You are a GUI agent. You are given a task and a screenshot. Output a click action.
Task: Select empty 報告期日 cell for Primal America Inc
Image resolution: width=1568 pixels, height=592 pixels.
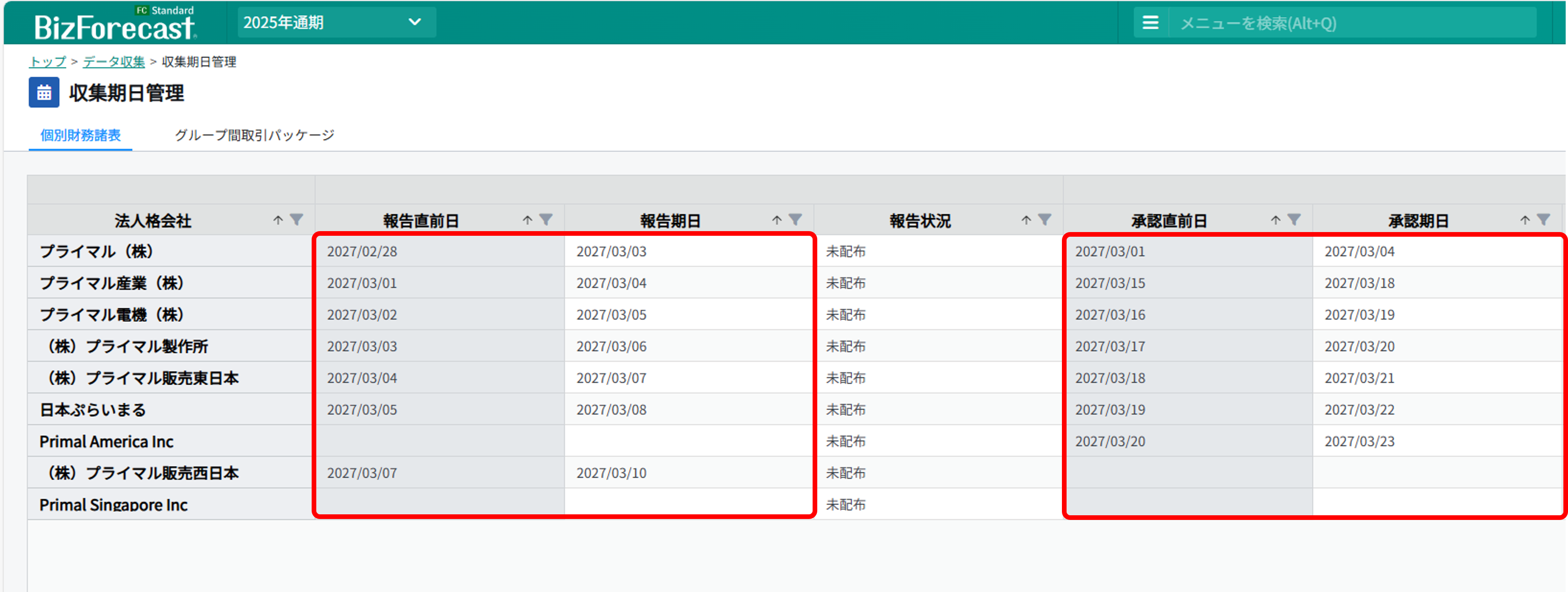click(688, 441)
